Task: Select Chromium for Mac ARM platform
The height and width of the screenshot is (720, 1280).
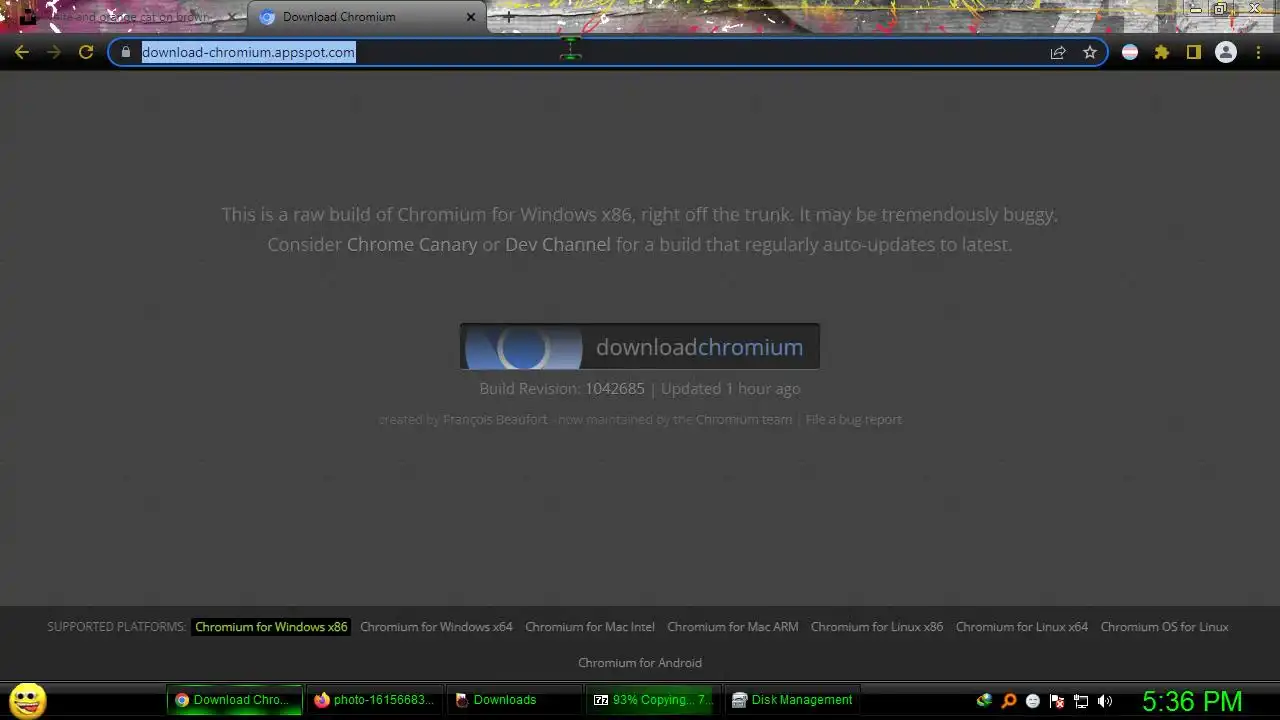Action: [x=733, y=627]
